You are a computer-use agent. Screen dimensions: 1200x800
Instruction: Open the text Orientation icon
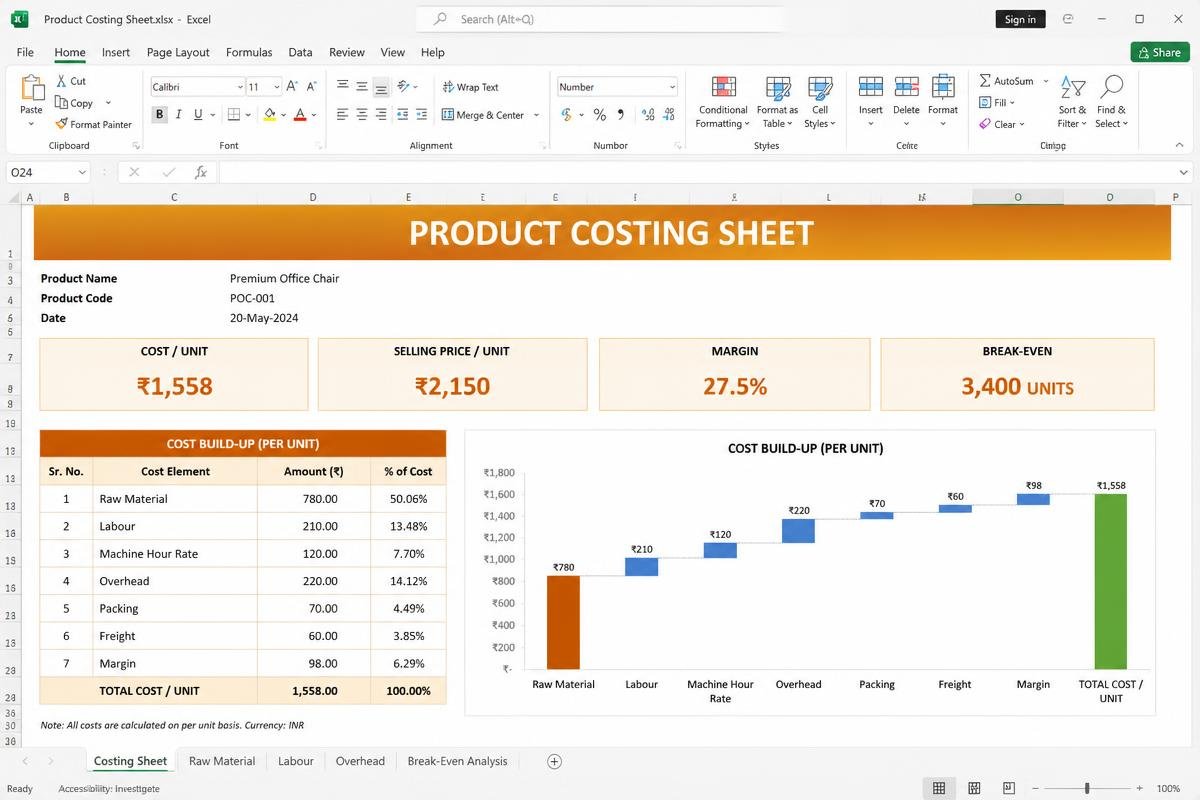pyautogui.click(x=403, y=87)
